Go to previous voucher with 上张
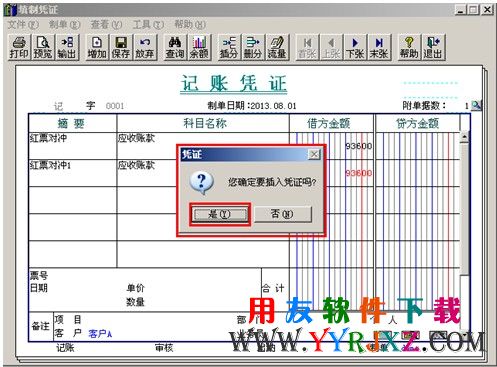This screenshot has height=367, width=497. coord(331,48)
